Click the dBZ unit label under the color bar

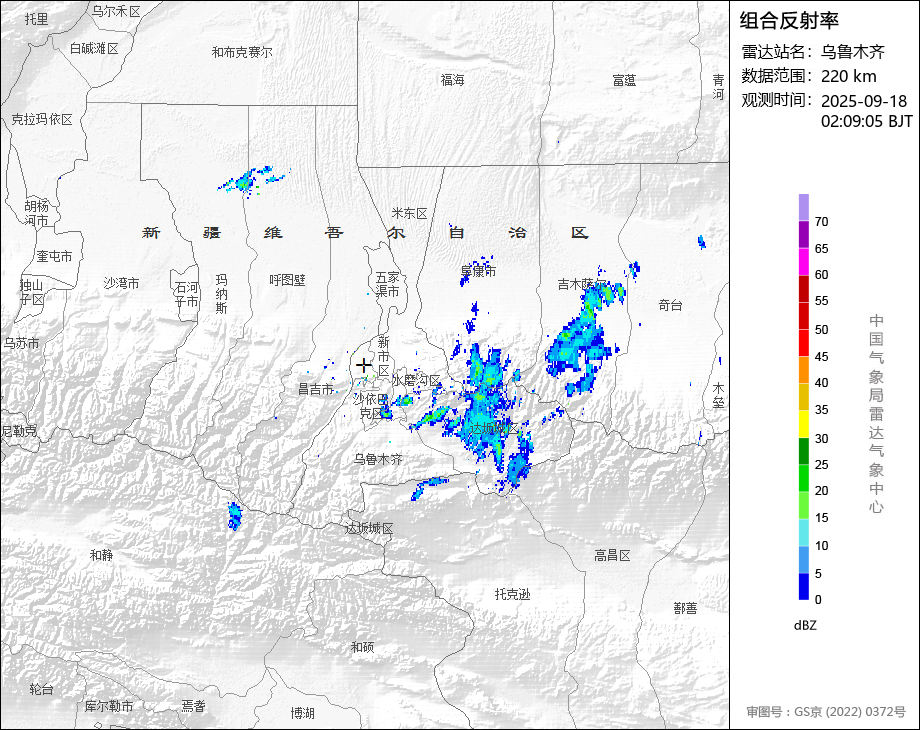[x=805, y=625]
